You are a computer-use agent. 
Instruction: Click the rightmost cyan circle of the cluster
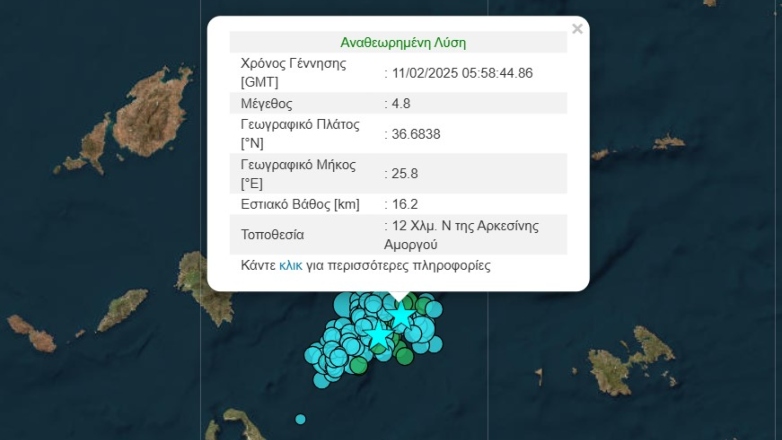[437, 343]
